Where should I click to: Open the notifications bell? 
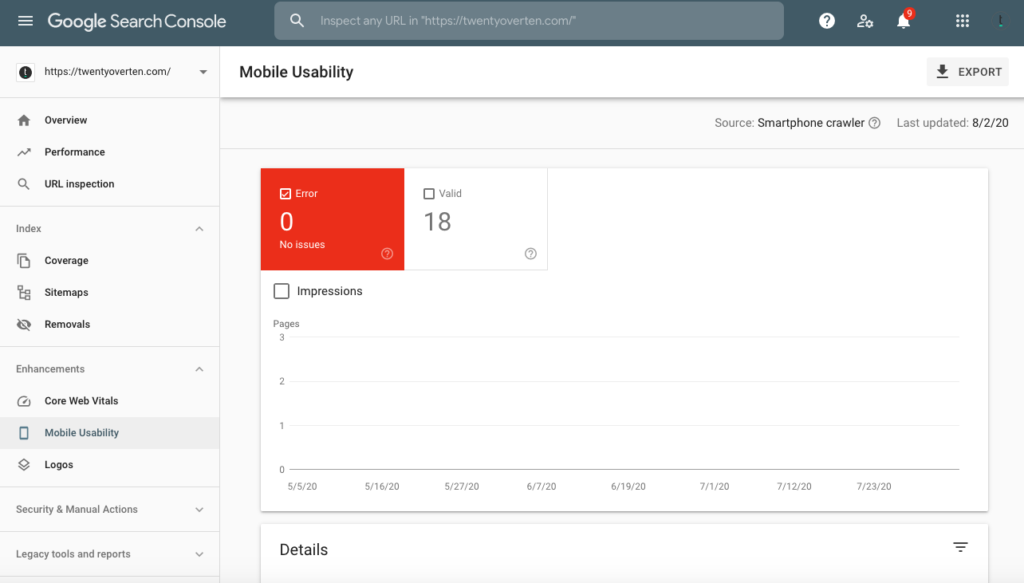point(903,21)
